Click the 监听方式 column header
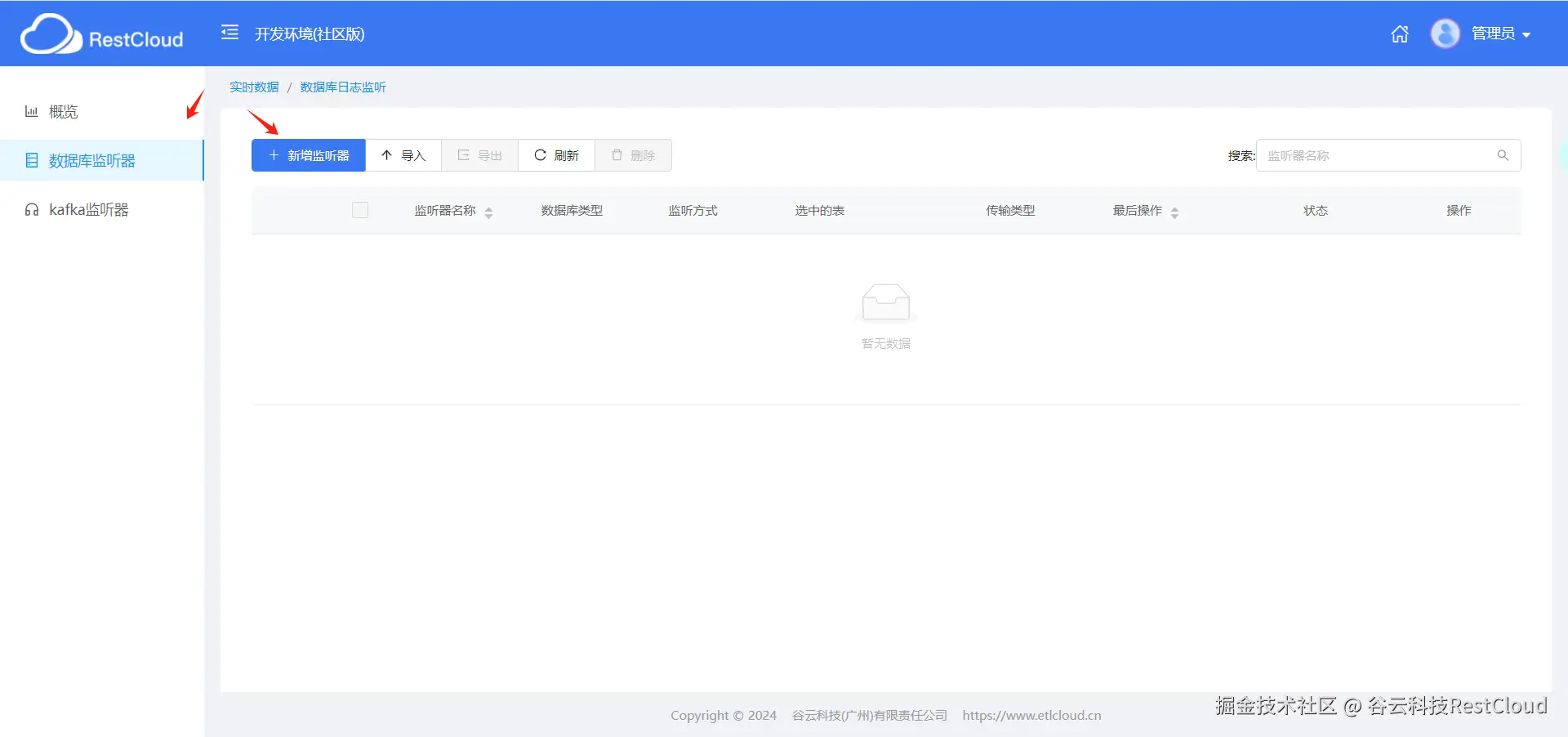 pyautogui.click(x=693, y=211)
